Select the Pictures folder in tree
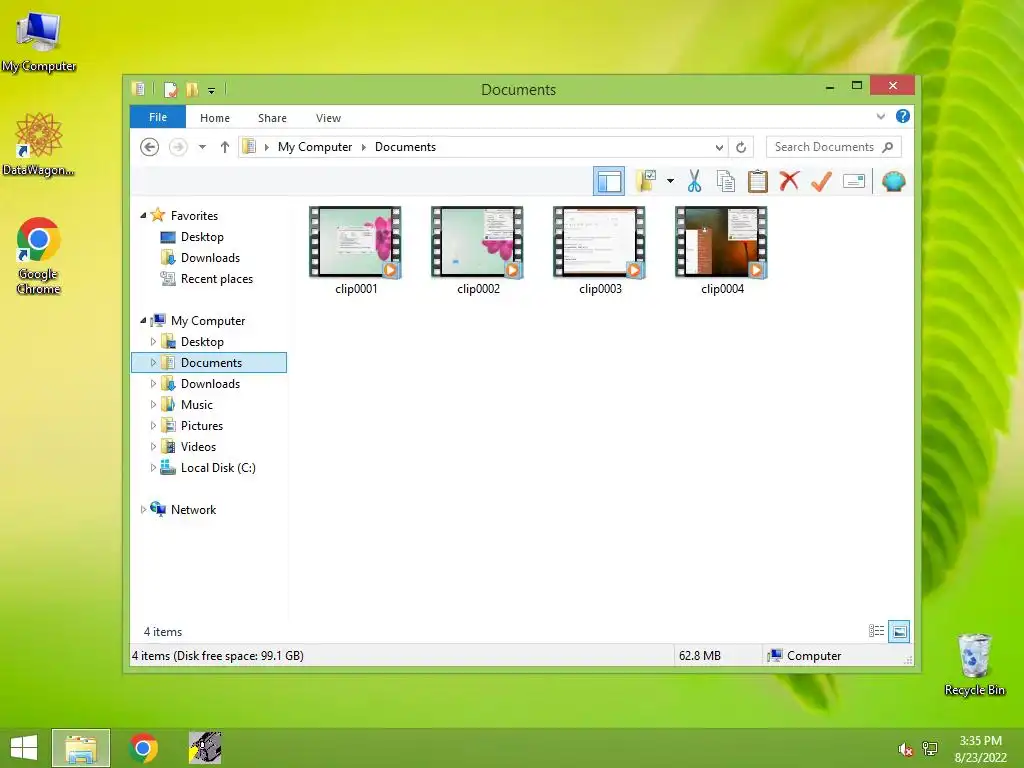Image resolution: width=1024 pixels, height=768 pixels. (x=202, y=426)
